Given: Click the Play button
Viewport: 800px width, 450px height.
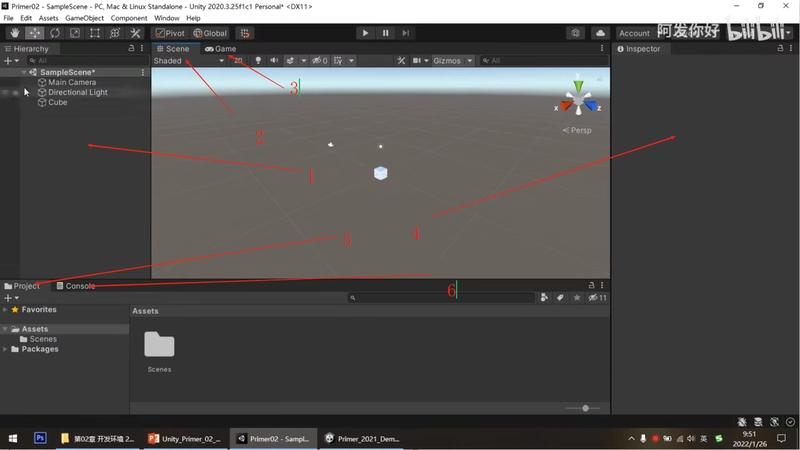Looking at the screenshot, I should (x=365, y=33).
